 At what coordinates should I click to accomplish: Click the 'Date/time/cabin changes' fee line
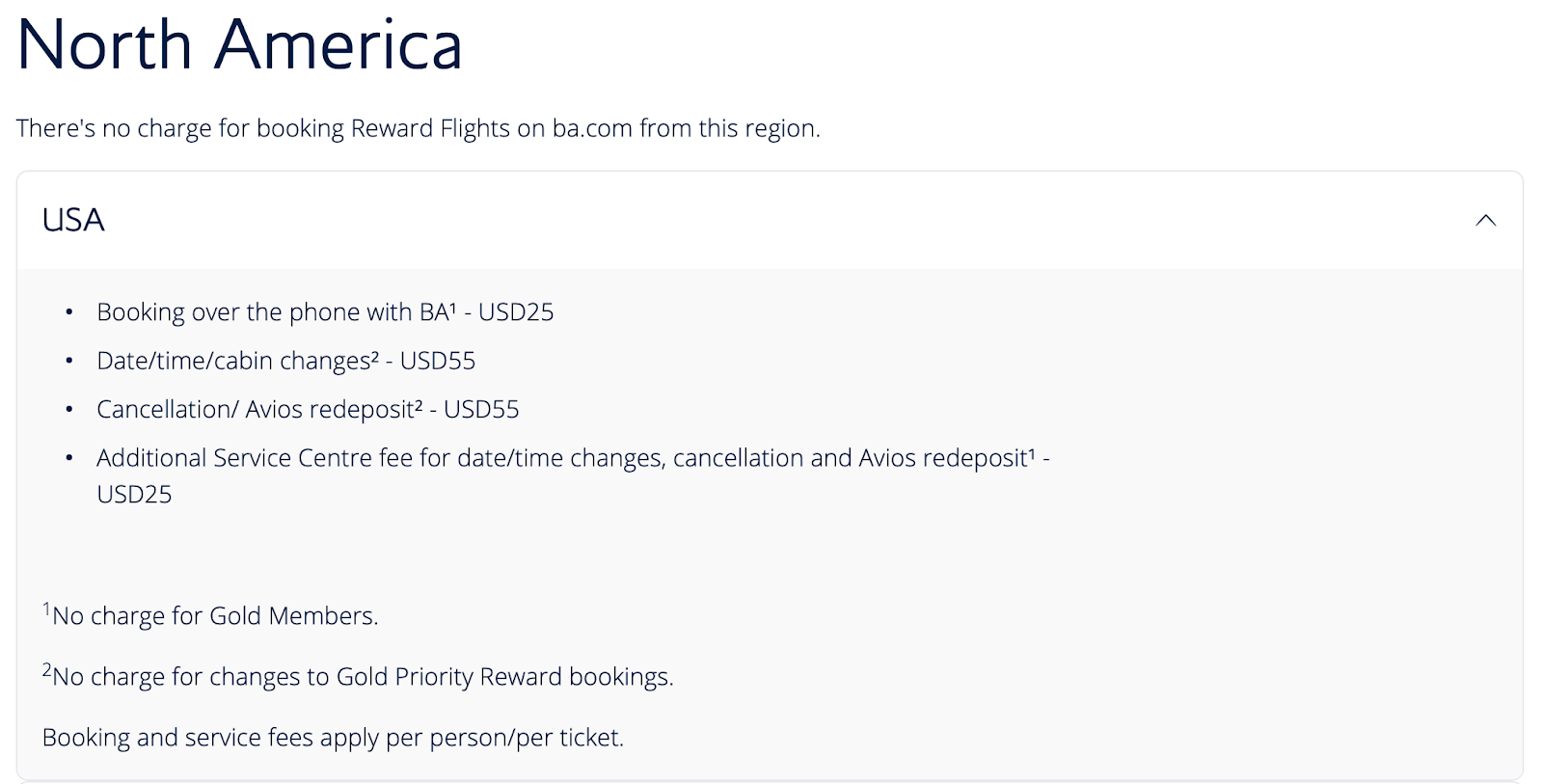click(286, 361)
